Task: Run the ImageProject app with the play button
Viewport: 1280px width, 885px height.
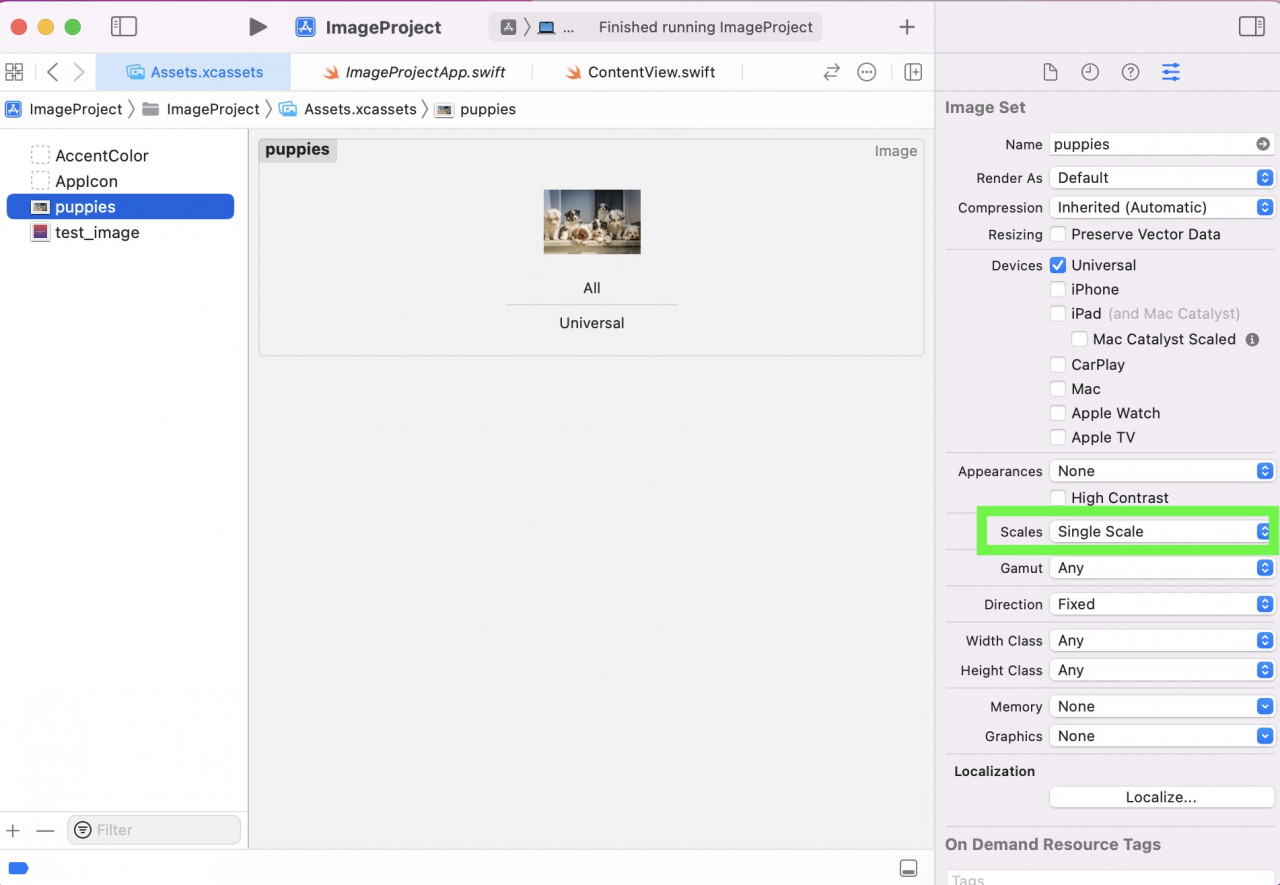Action: tap(257, 27)
